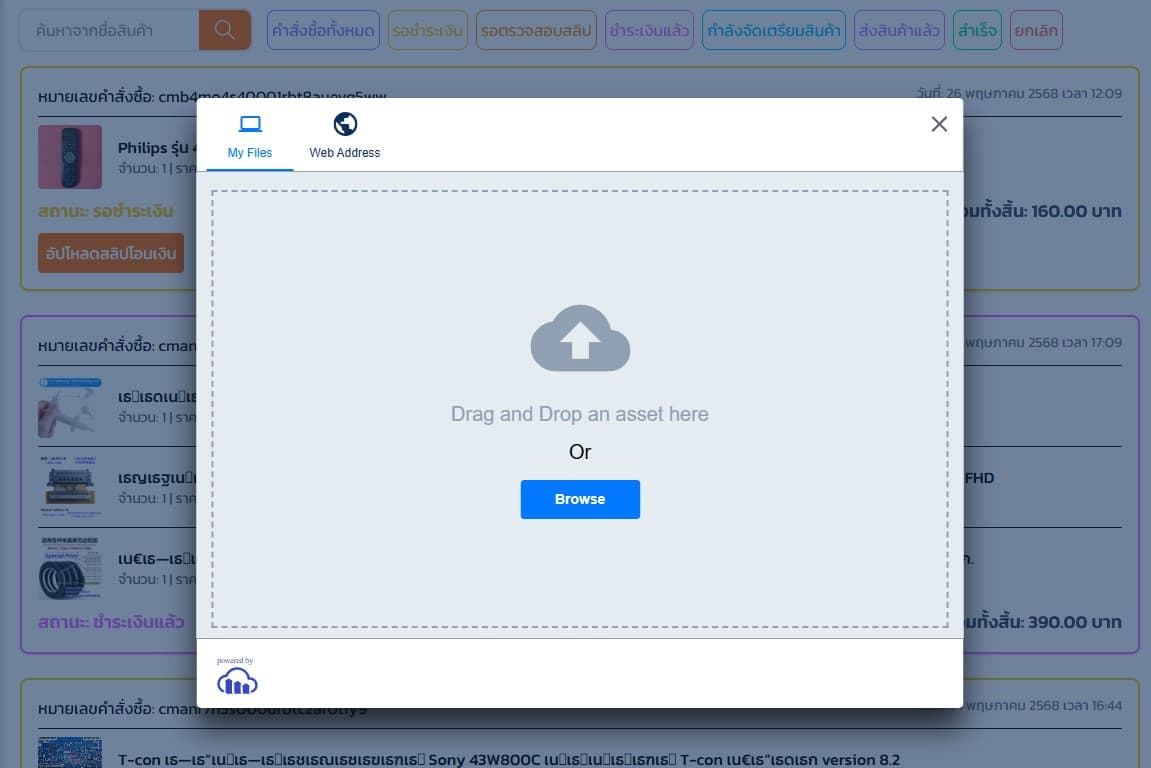Switch to the Web Address tab
Screen dimensions: 1151x768
click(345, 137)
